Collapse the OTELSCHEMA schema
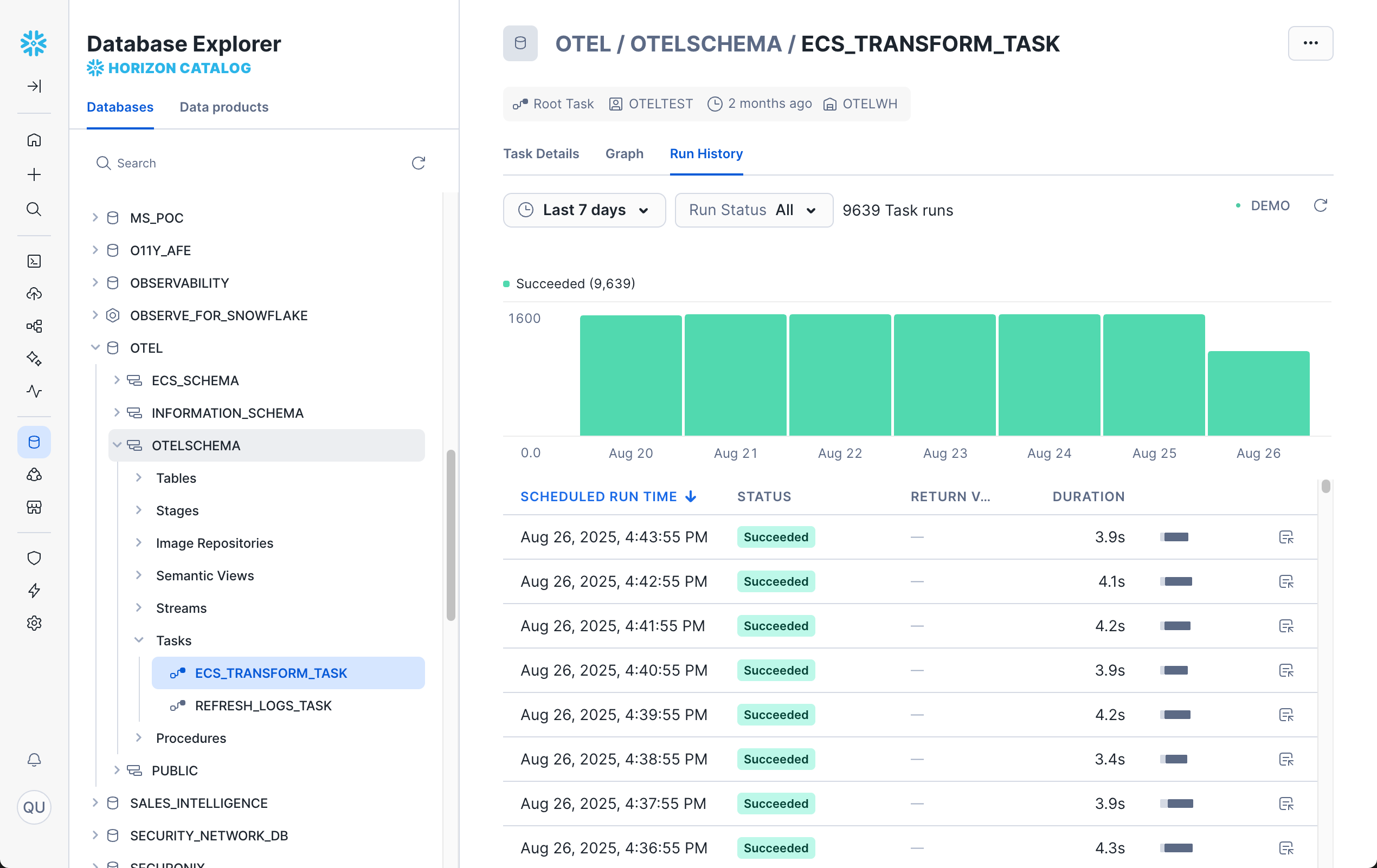This screenshot has height=868, width=1377. point(118,445)
